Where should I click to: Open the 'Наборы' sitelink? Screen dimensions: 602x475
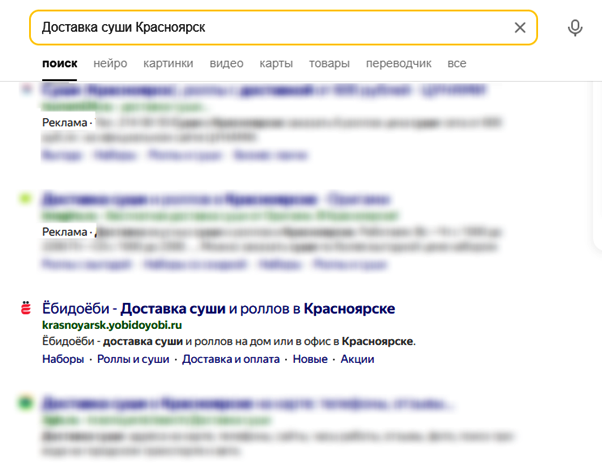[x=63, y=359]
